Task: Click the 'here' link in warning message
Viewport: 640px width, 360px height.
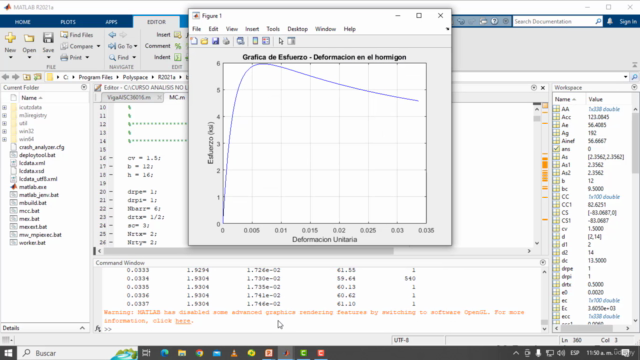Action: point(183,321)
